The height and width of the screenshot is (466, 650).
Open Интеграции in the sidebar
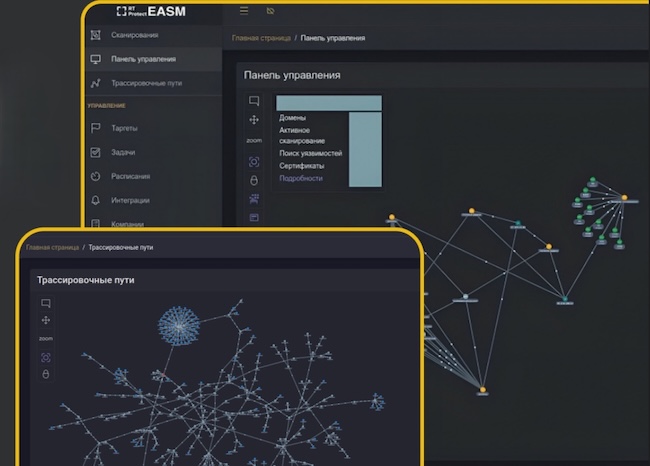(153, 200)
